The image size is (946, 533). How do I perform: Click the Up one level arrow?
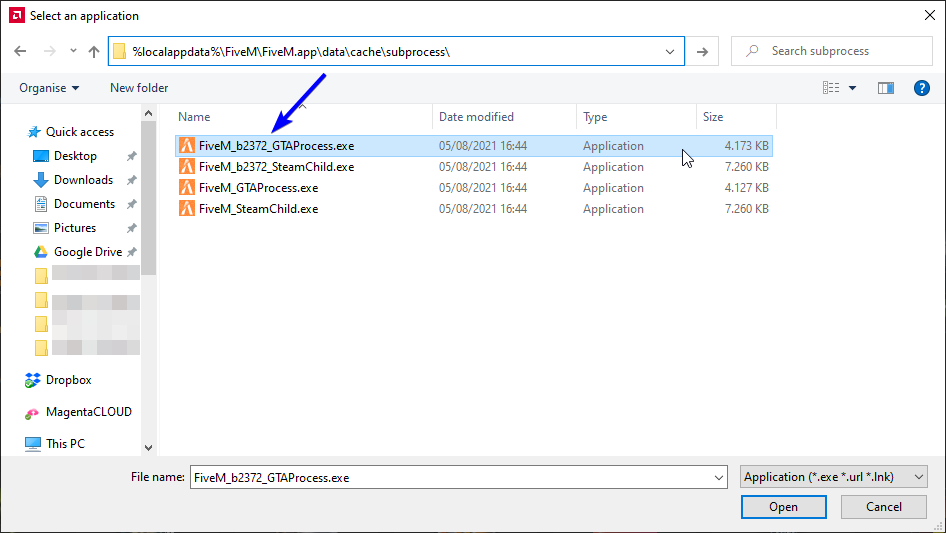tap(94, 51)
